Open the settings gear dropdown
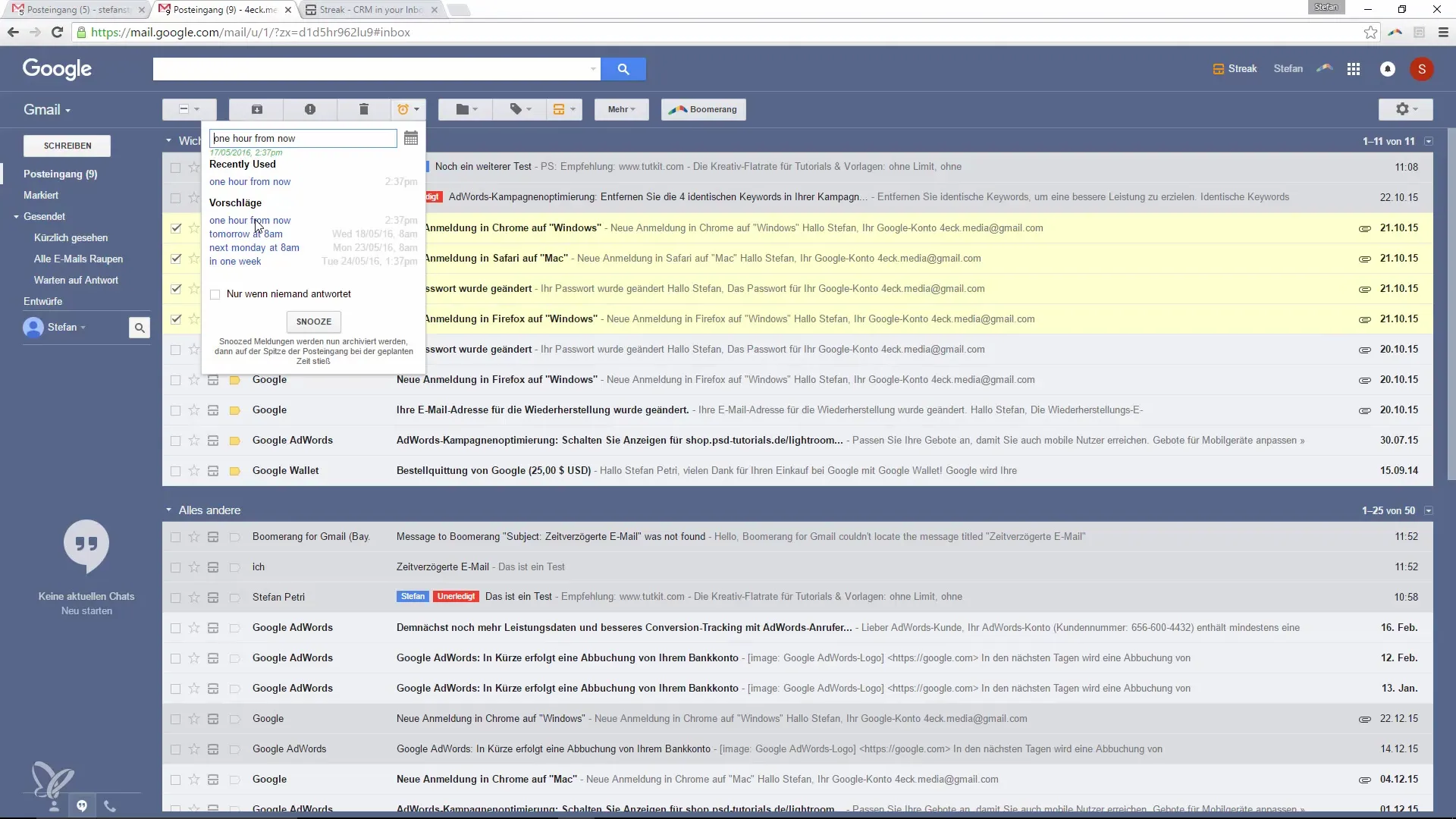Screen dimensions: 1456x819 (x=1406, y=109)
